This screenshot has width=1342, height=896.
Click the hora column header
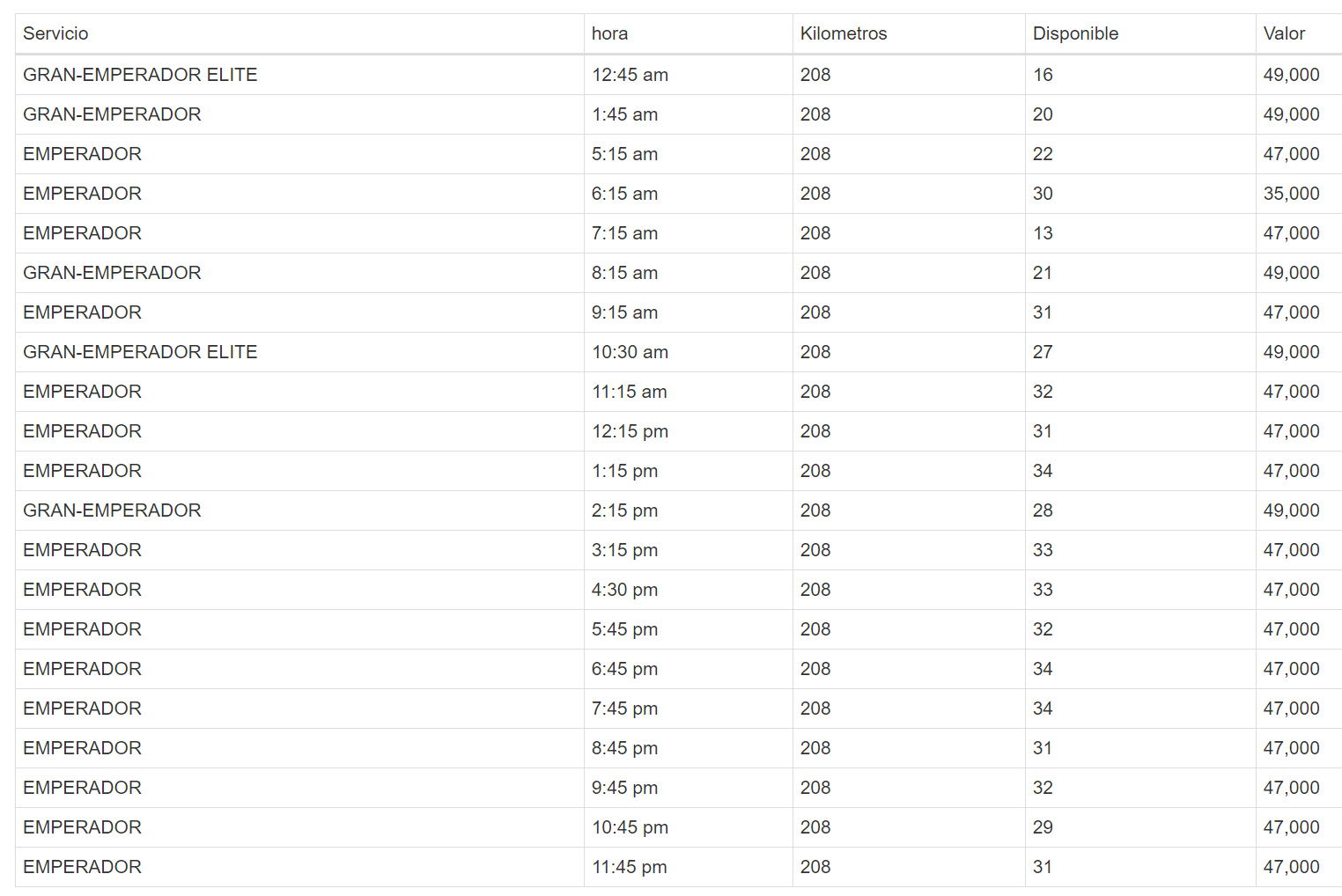[609, 33]
